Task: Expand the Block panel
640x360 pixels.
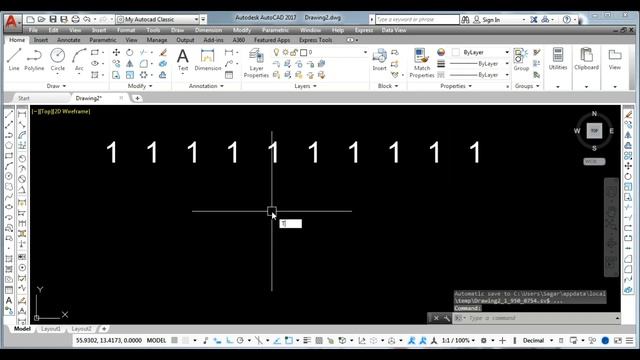Action: pos(388,86)
